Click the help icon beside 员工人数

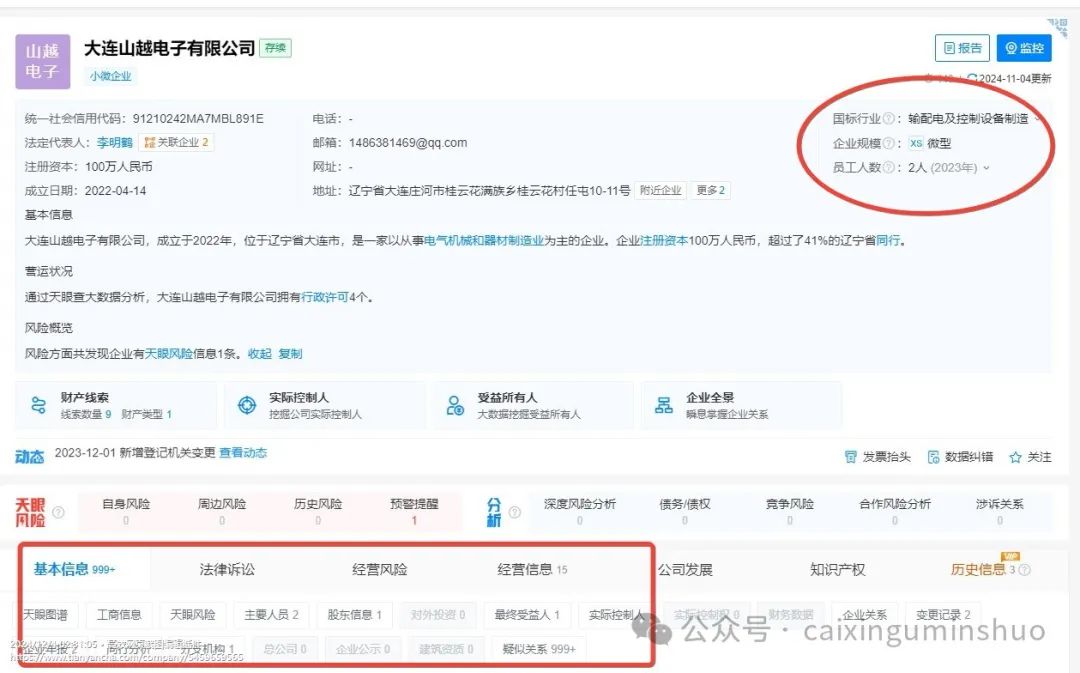tap(889, 167)
